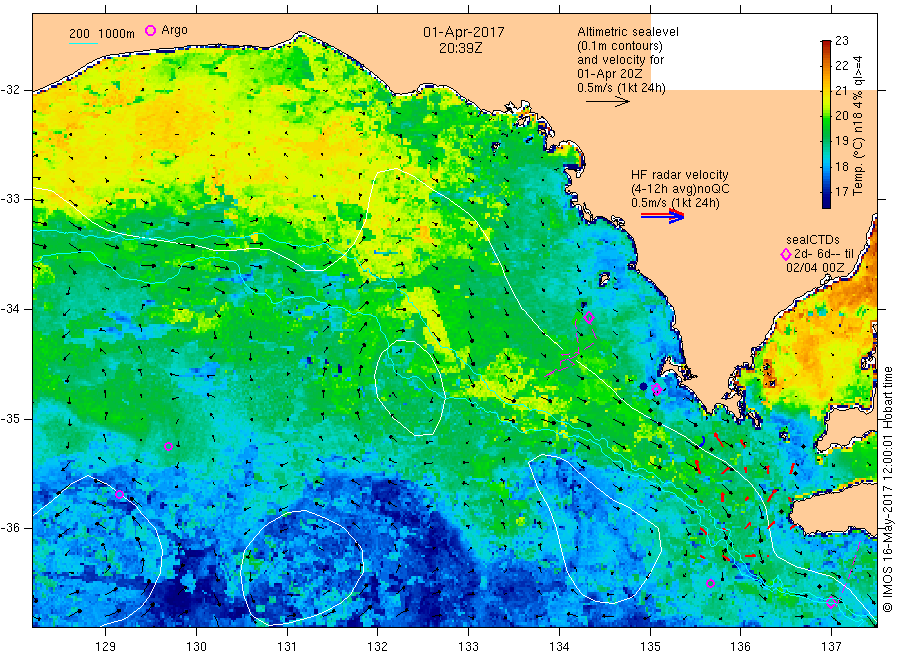
Task: Click the 133 longitude axis label
Action: point(468,647)
